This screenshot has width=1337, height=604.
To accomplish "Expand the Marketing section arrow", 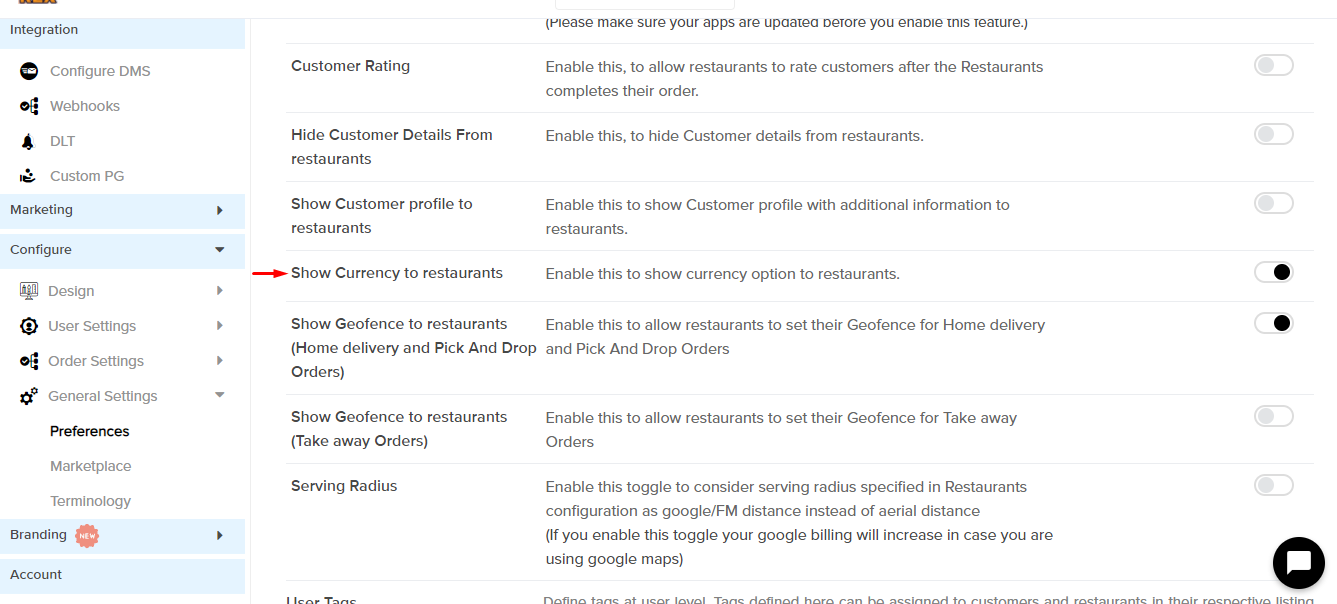I will click(219, 210).
